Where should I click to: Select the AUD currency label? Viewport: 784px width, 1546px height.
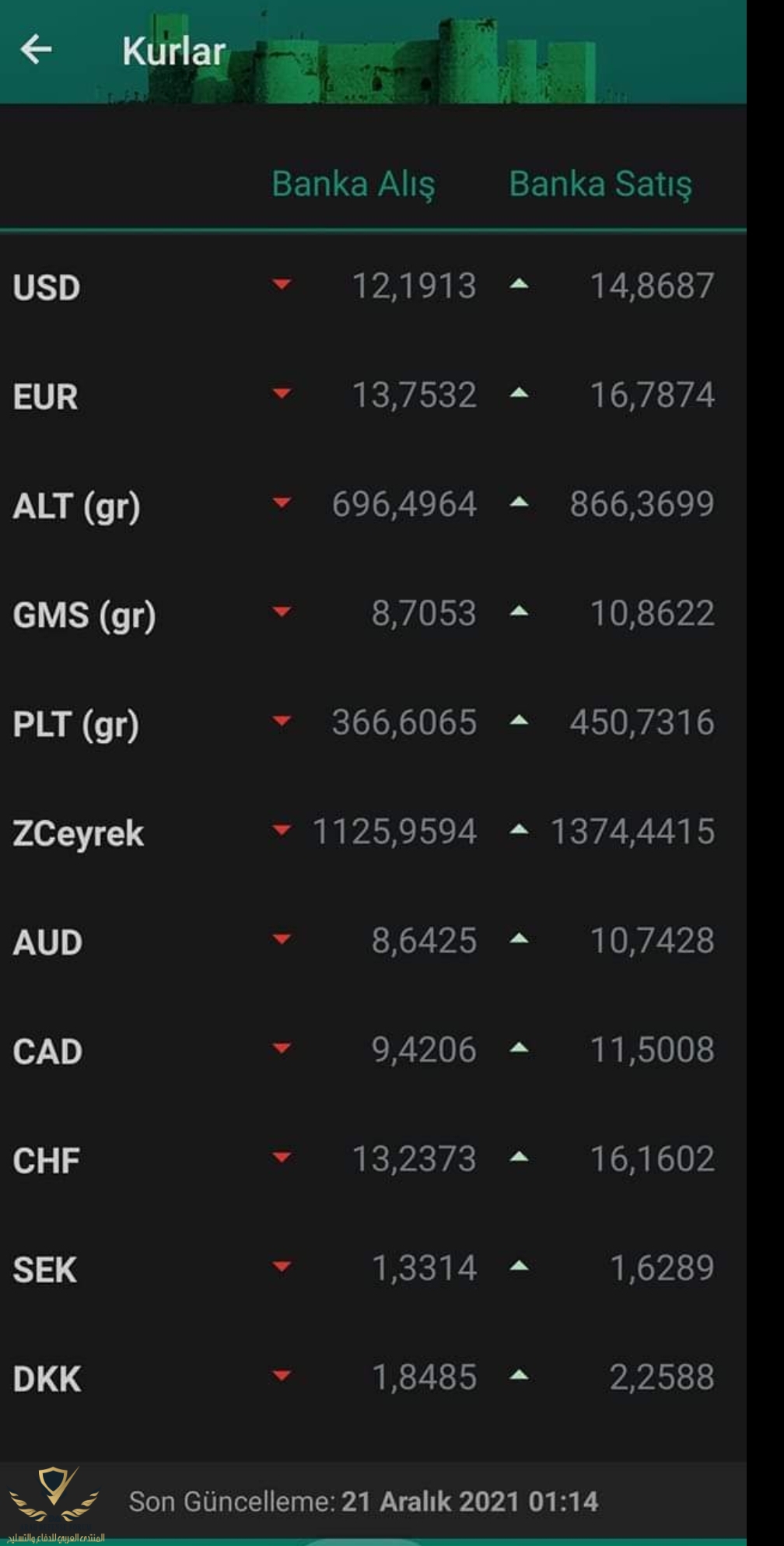(47, 942)
